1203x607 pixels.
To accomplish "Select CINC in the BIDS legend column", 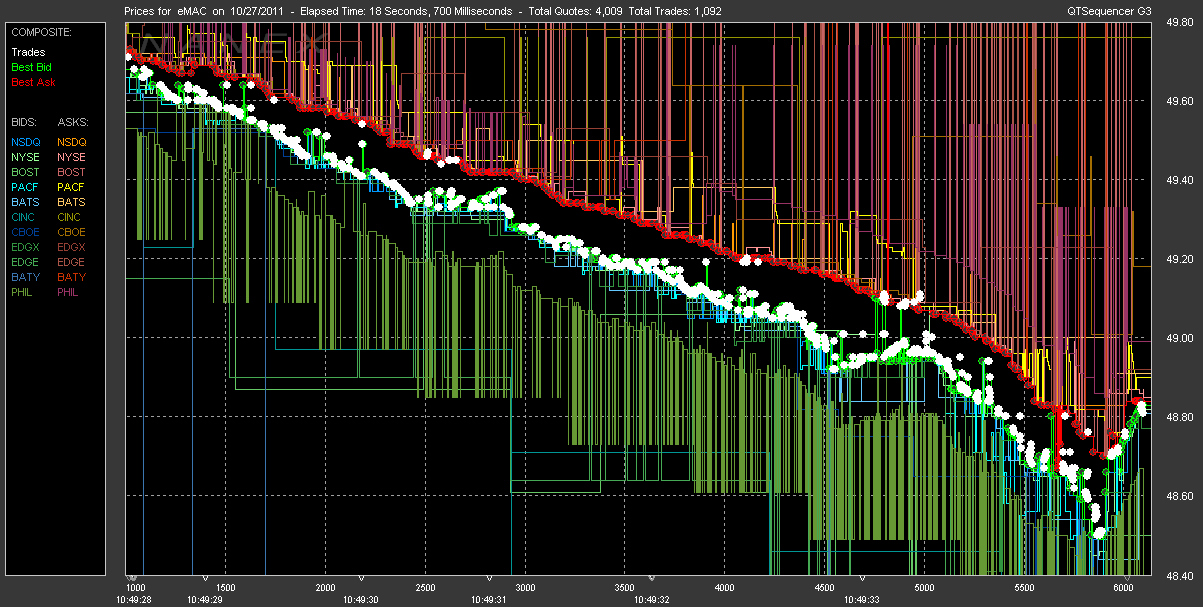I will tap(24, 217).
